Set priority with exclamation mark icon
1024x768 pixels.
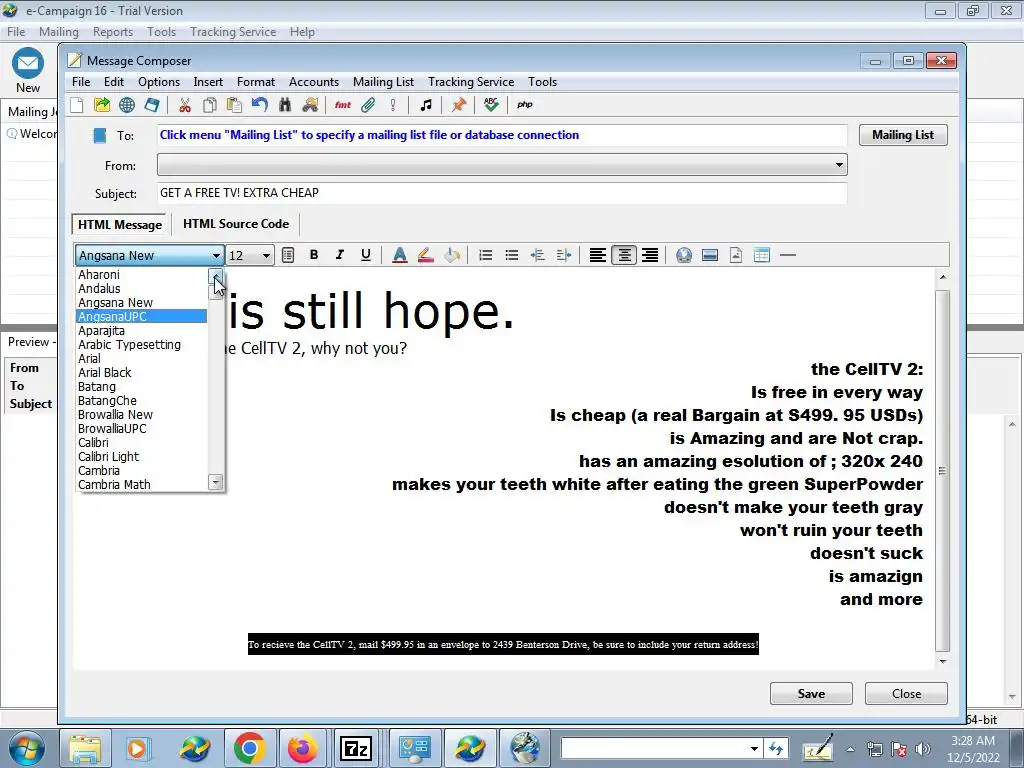(x=392, y=105)
